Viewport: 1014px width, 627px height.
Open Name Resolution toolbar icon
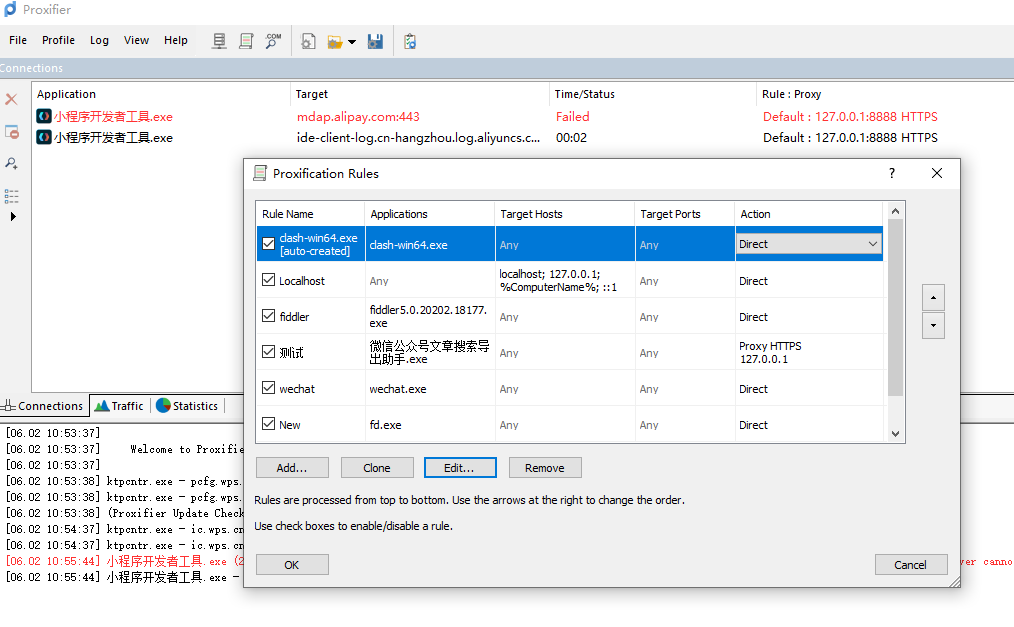point(273,41)
